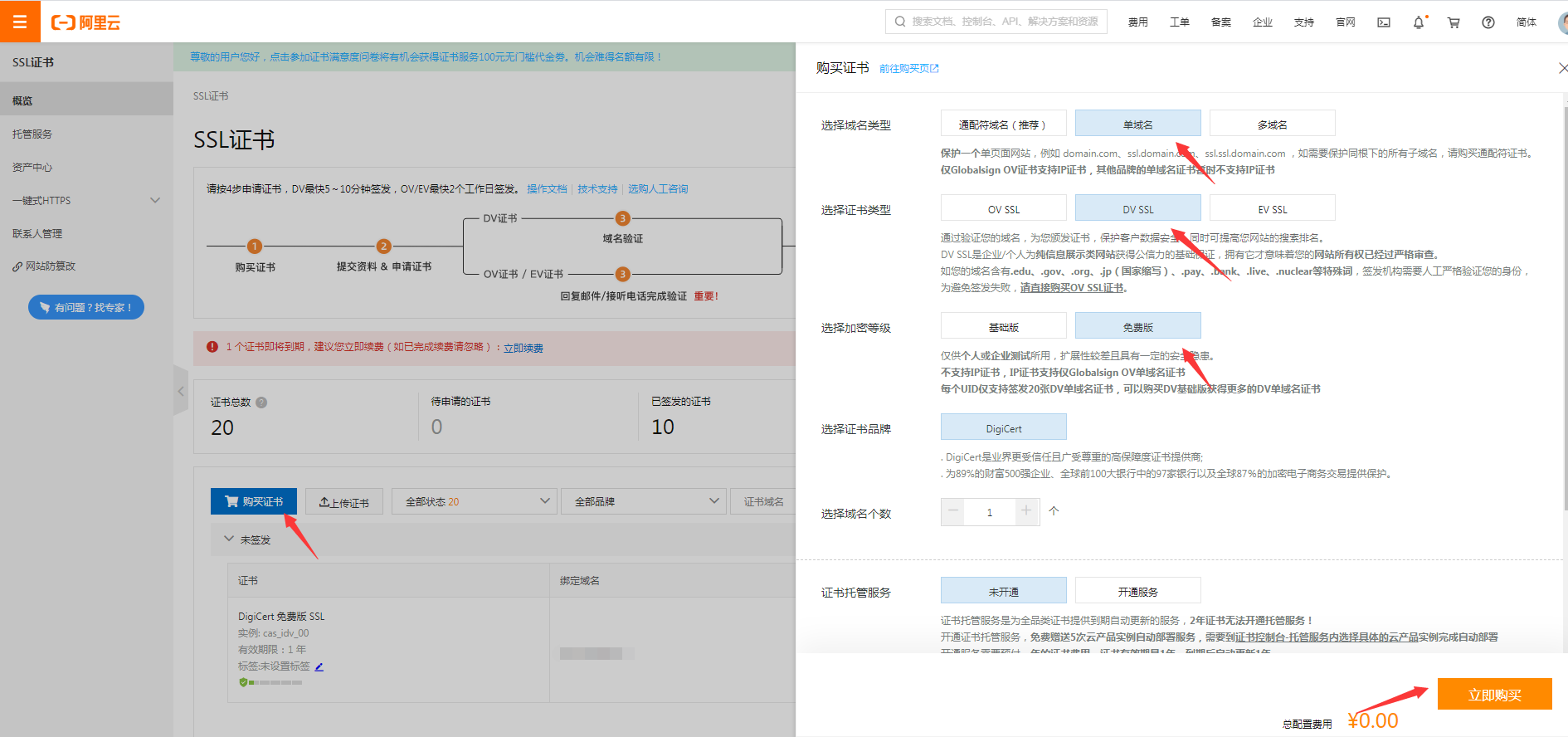Close the 购买证书 panel

click(x=1562, y=68)
